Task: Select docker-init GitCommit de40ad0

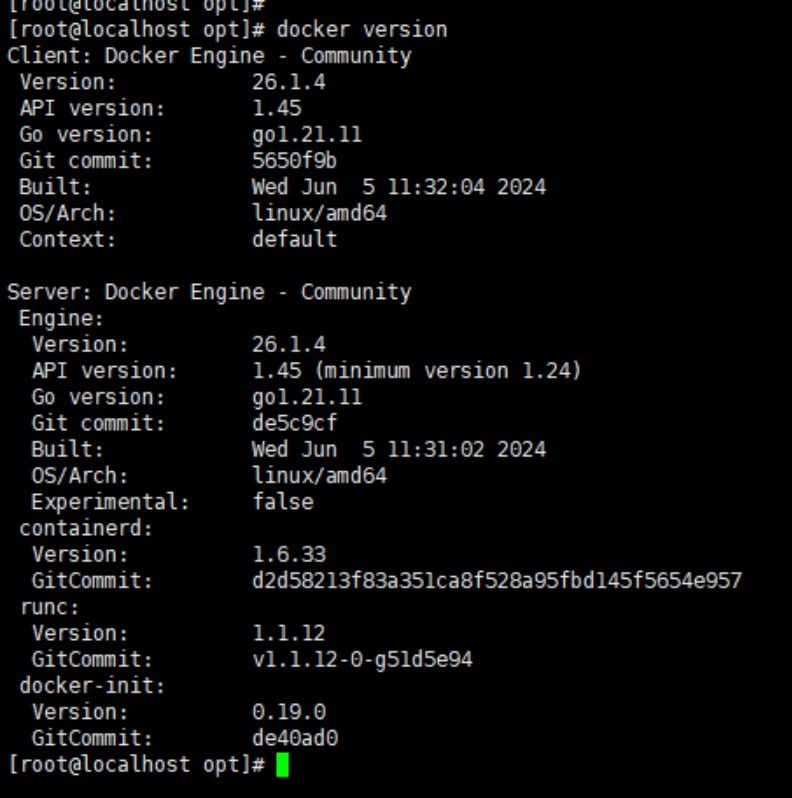Action: [x=294, y=739]
